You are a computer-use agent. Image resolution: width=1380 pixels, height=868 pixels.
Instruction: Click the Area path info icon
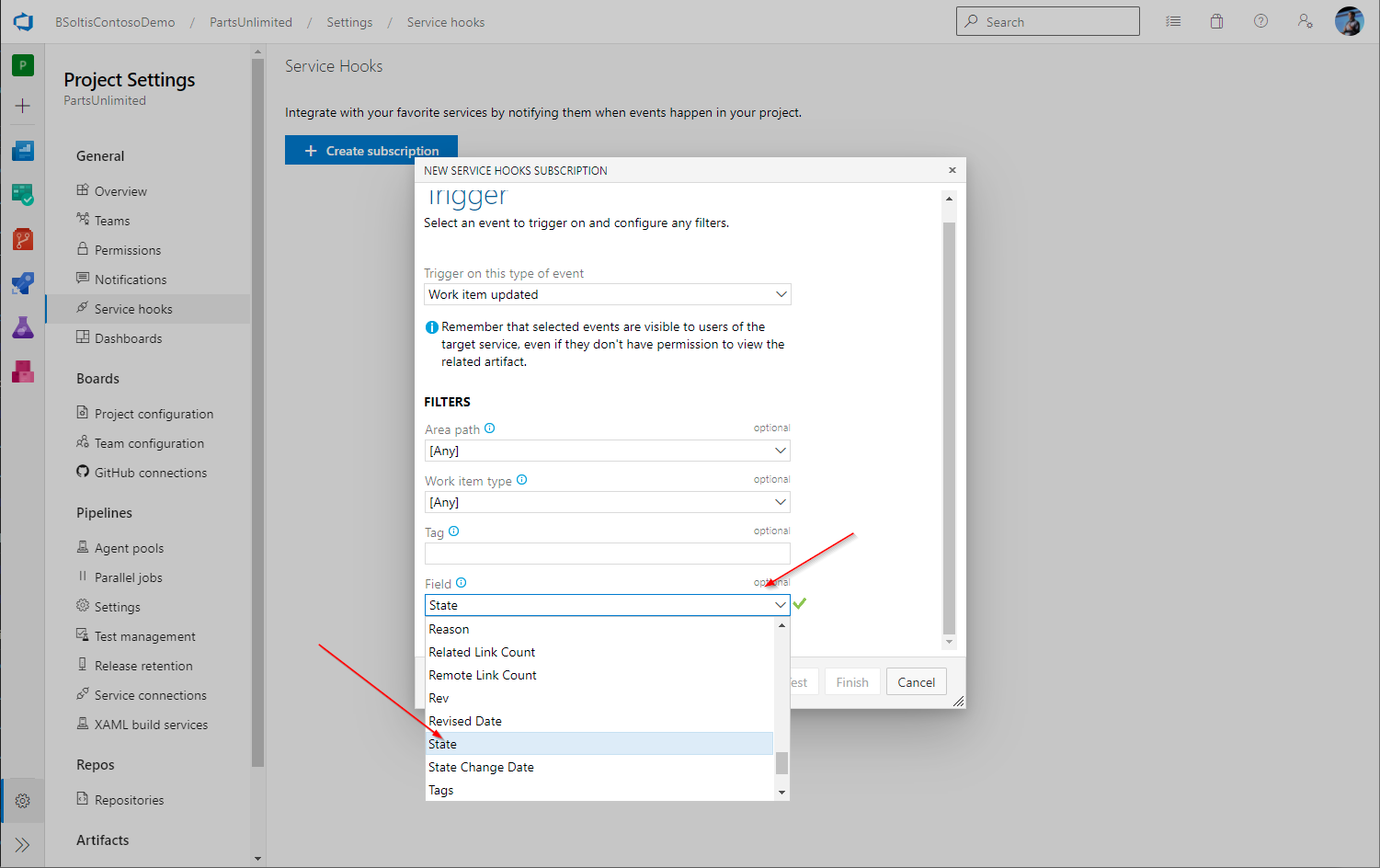490,428
